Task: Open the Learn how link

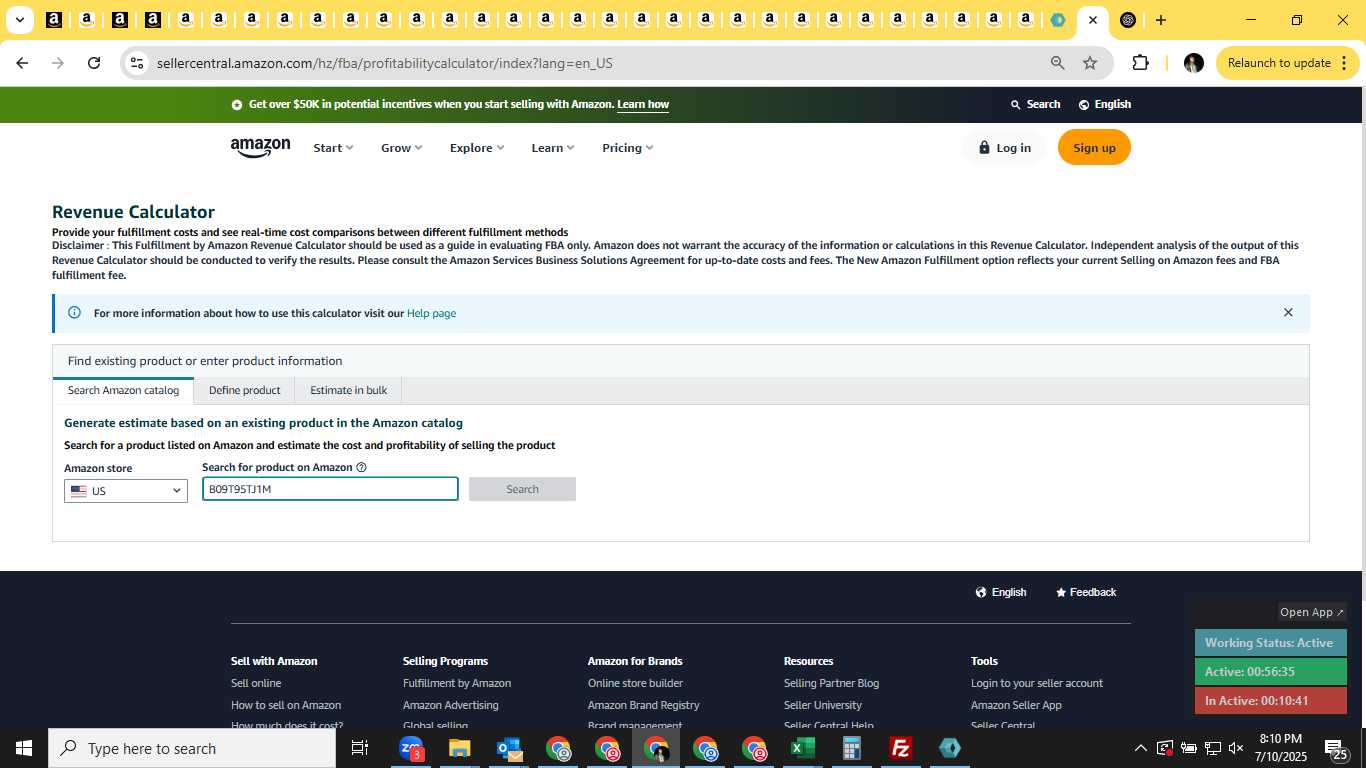Action: 643,104
